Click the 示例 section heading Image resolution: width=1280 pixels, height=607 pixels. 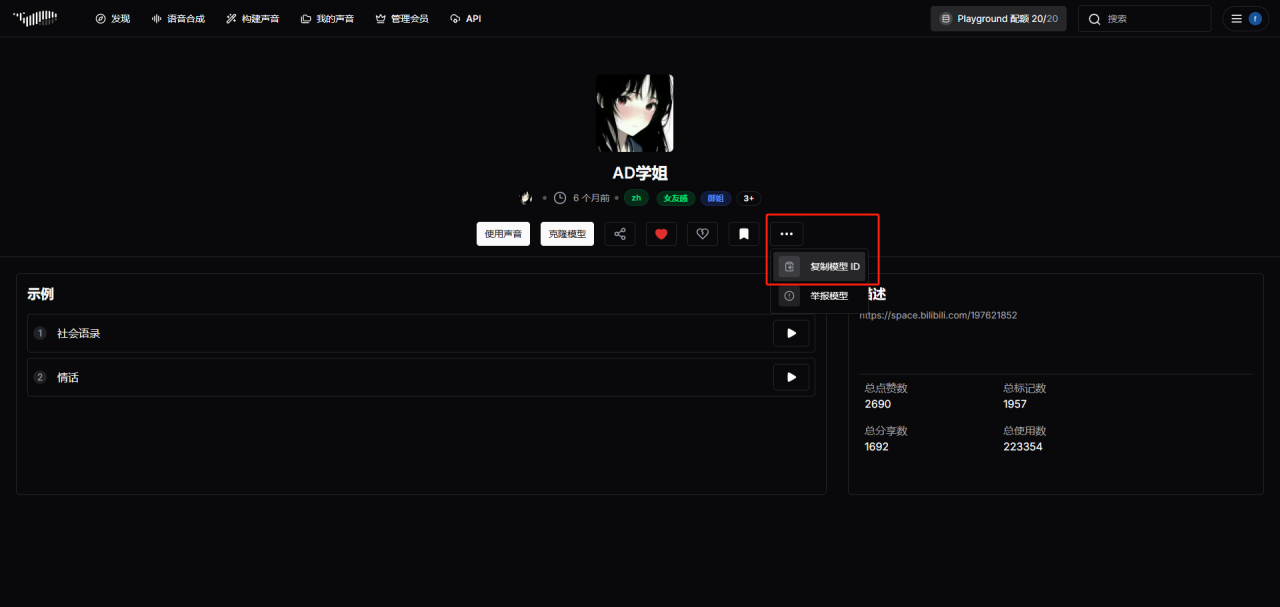pos(40,294)
